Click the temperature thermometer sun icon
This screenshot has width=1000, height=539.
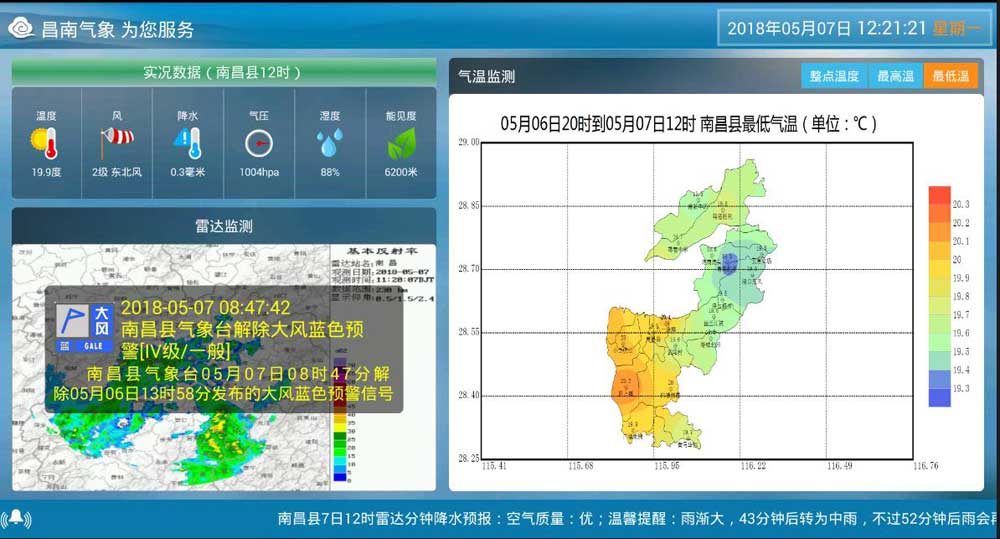pos(46,144)
